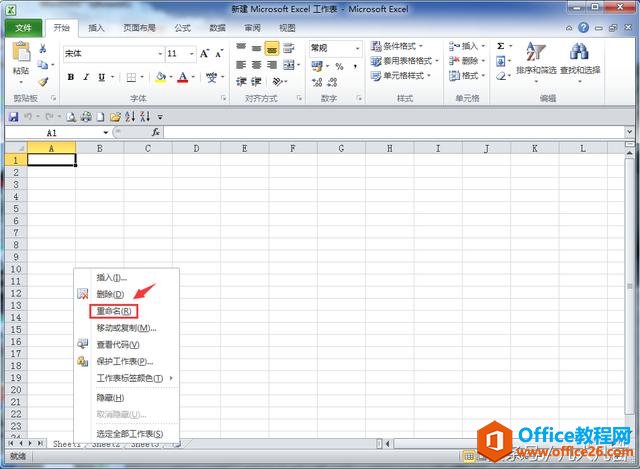Click the Print Preview icon in quick toolbar

pyautogui.click(x=71, y=117)
